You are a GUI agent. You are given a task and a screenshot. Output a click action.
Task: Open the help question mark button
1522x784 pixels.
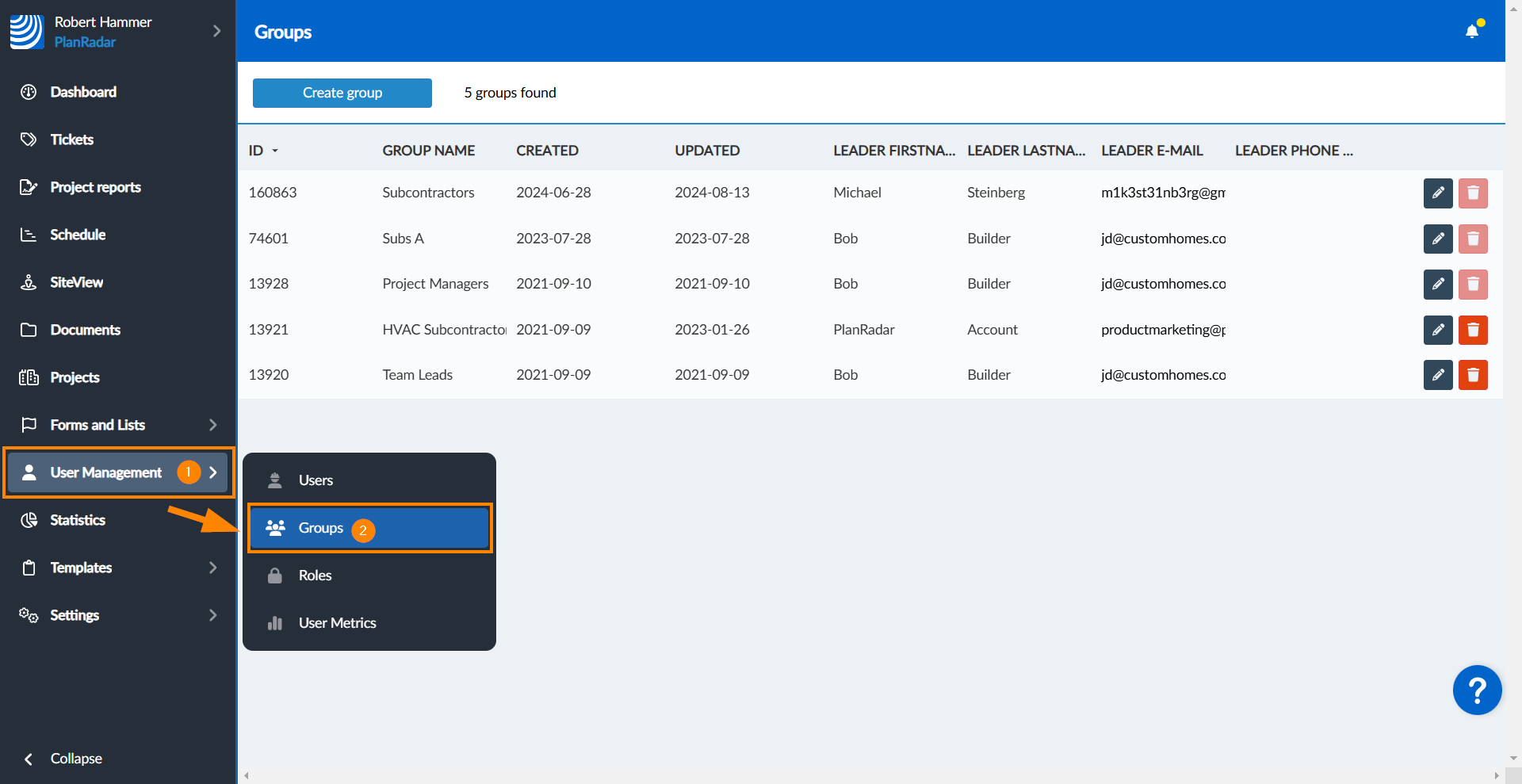coord(1477,690)
